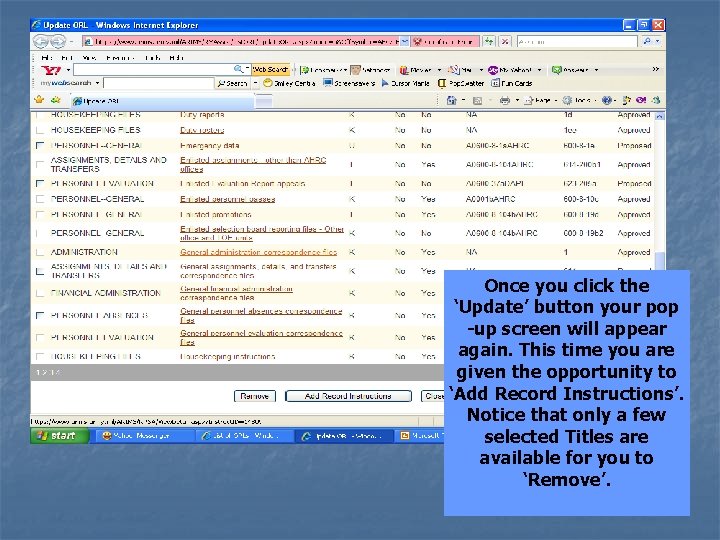
Task: Click the Add to Favorites star-plus icon
Action: [56, 100]
